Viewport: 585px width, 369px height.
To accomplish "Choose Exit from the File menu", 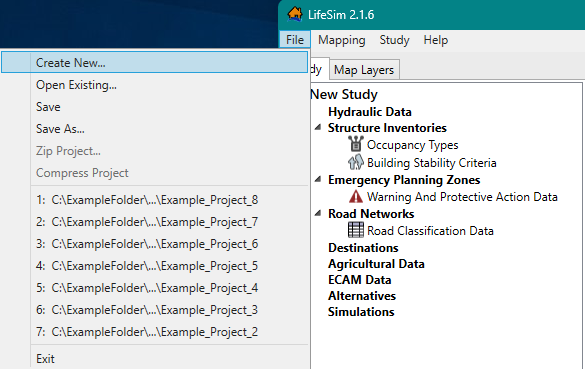I will pyautogui.click(x=154, y=359).
